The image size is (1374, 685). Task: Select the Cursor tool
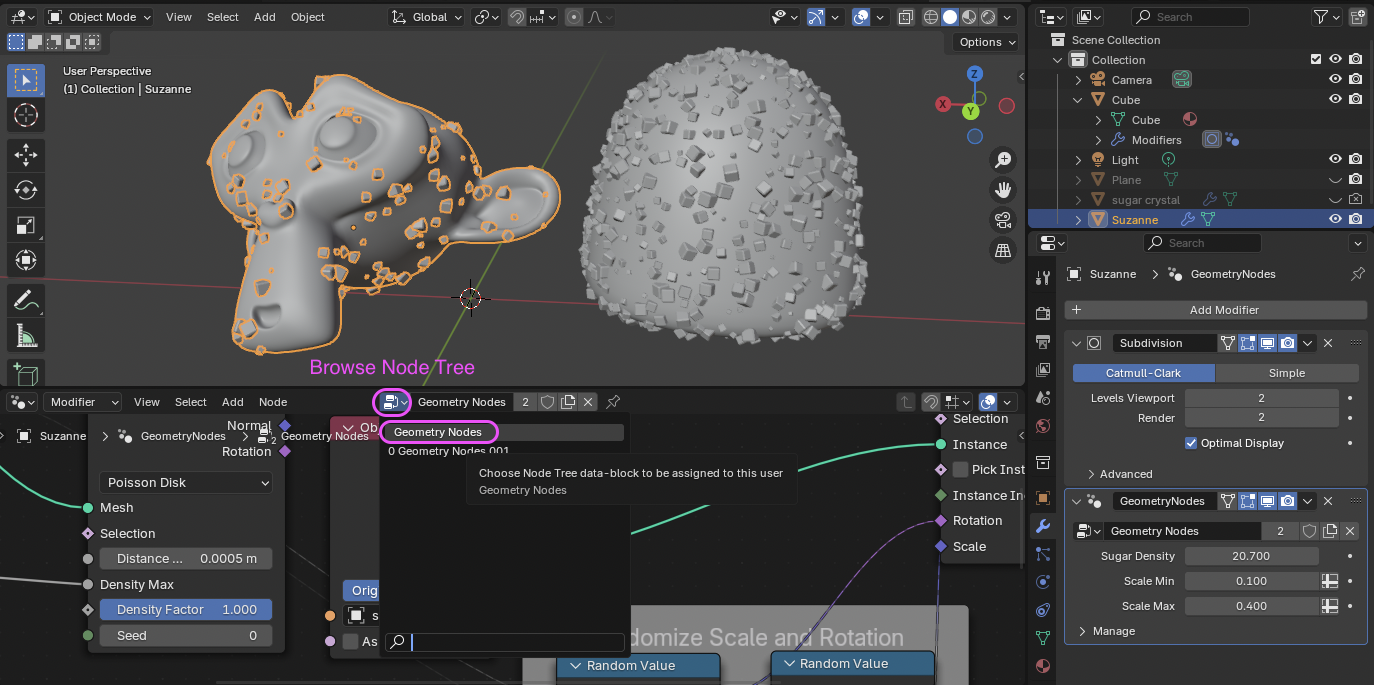26,115
